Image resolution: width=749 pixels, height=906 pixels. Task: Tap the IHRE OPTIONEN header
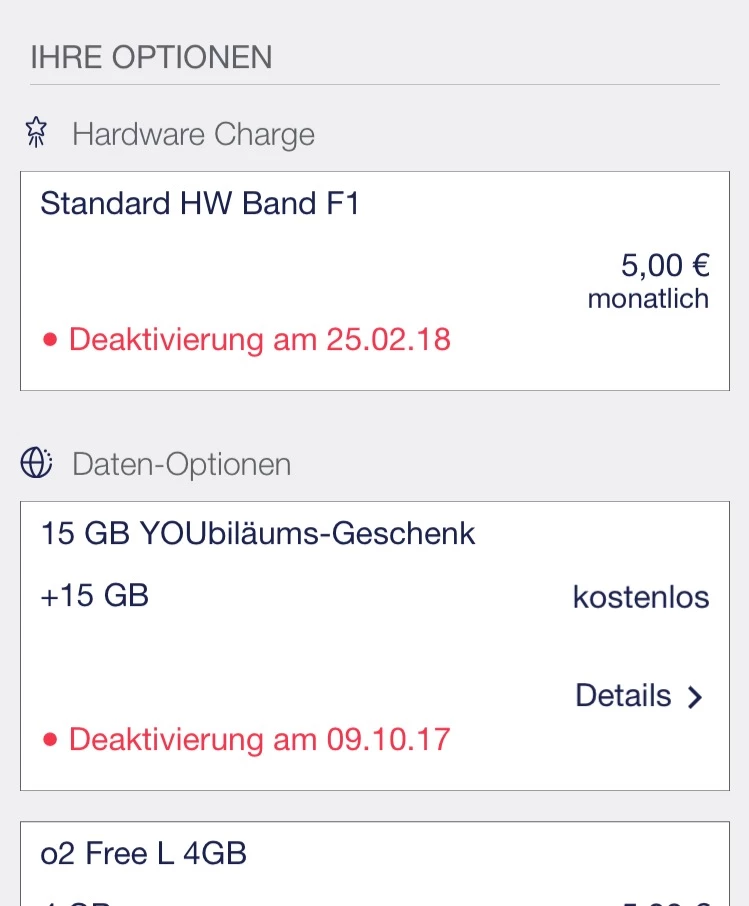click(x=151, y=57)
